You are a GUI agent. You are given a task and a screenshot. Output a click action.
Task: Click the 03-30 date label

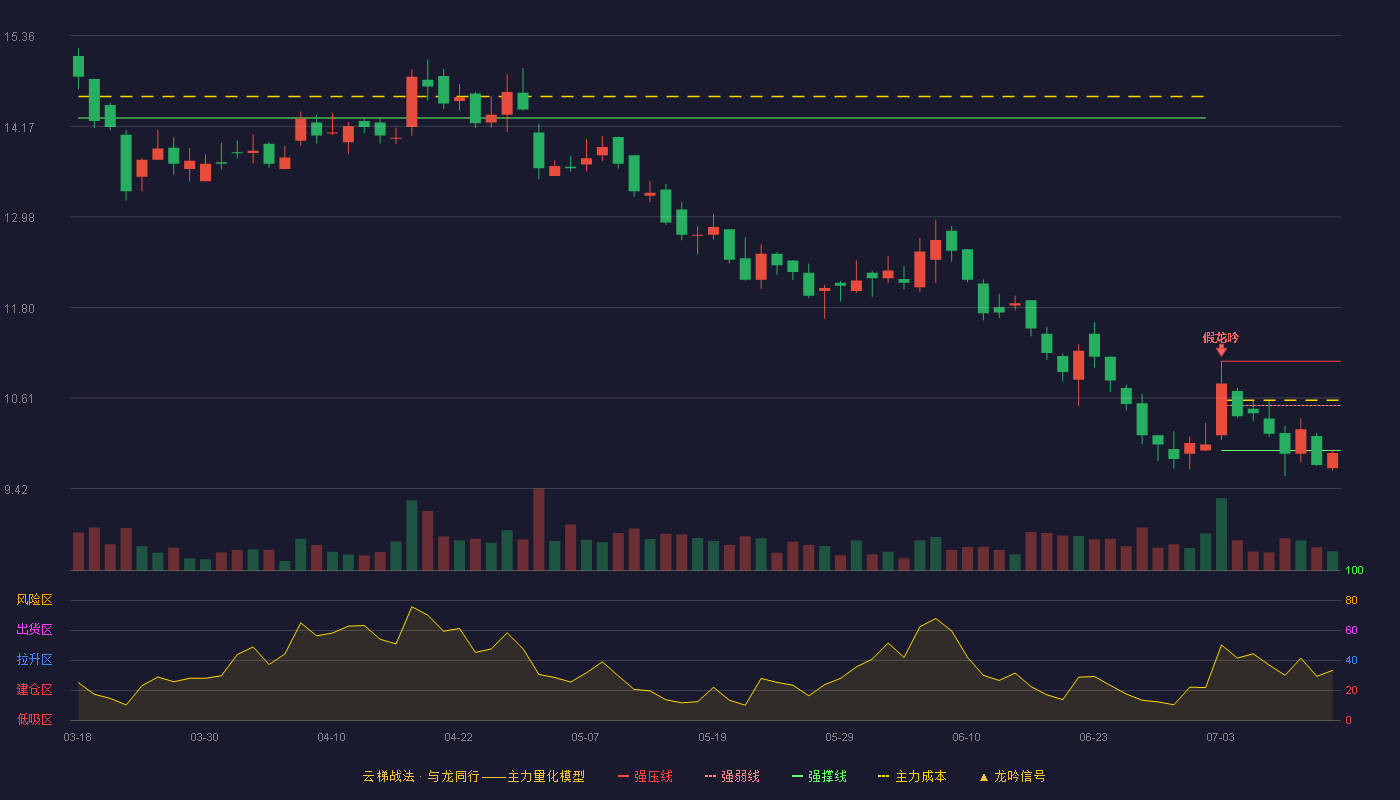click(x=204, y=737)
